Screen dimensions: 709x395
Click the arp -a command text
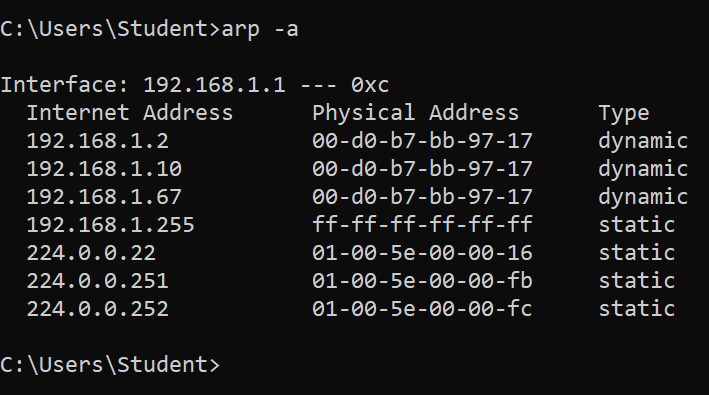(x=260, y=30)
